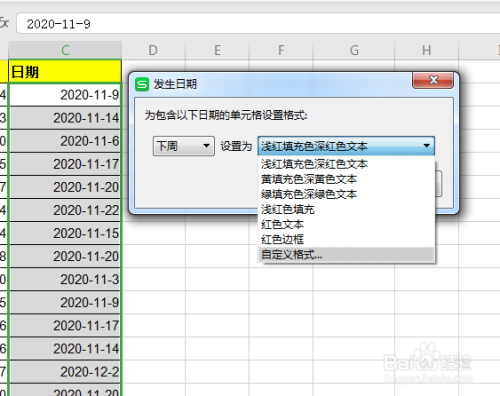Open 自定义格式... option
The height and width of the screenshot is (396, 500).
pos(346,255)
